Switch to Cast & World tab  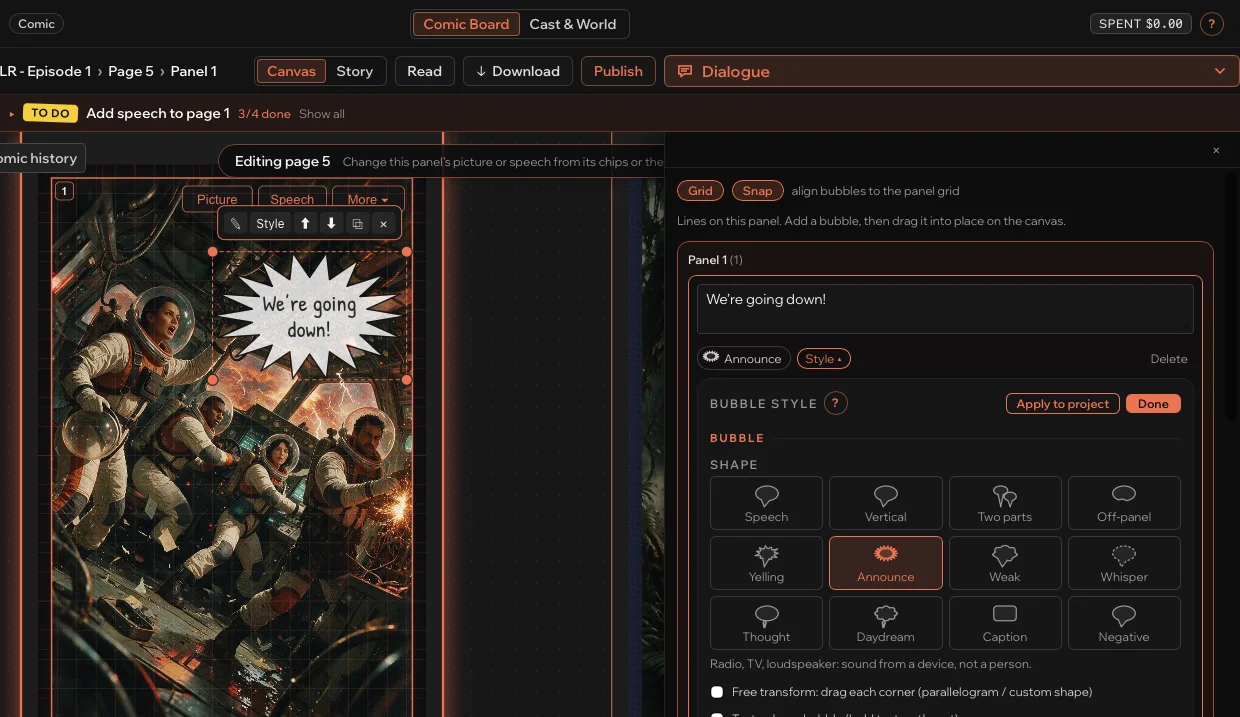click(x=573, y=24)
